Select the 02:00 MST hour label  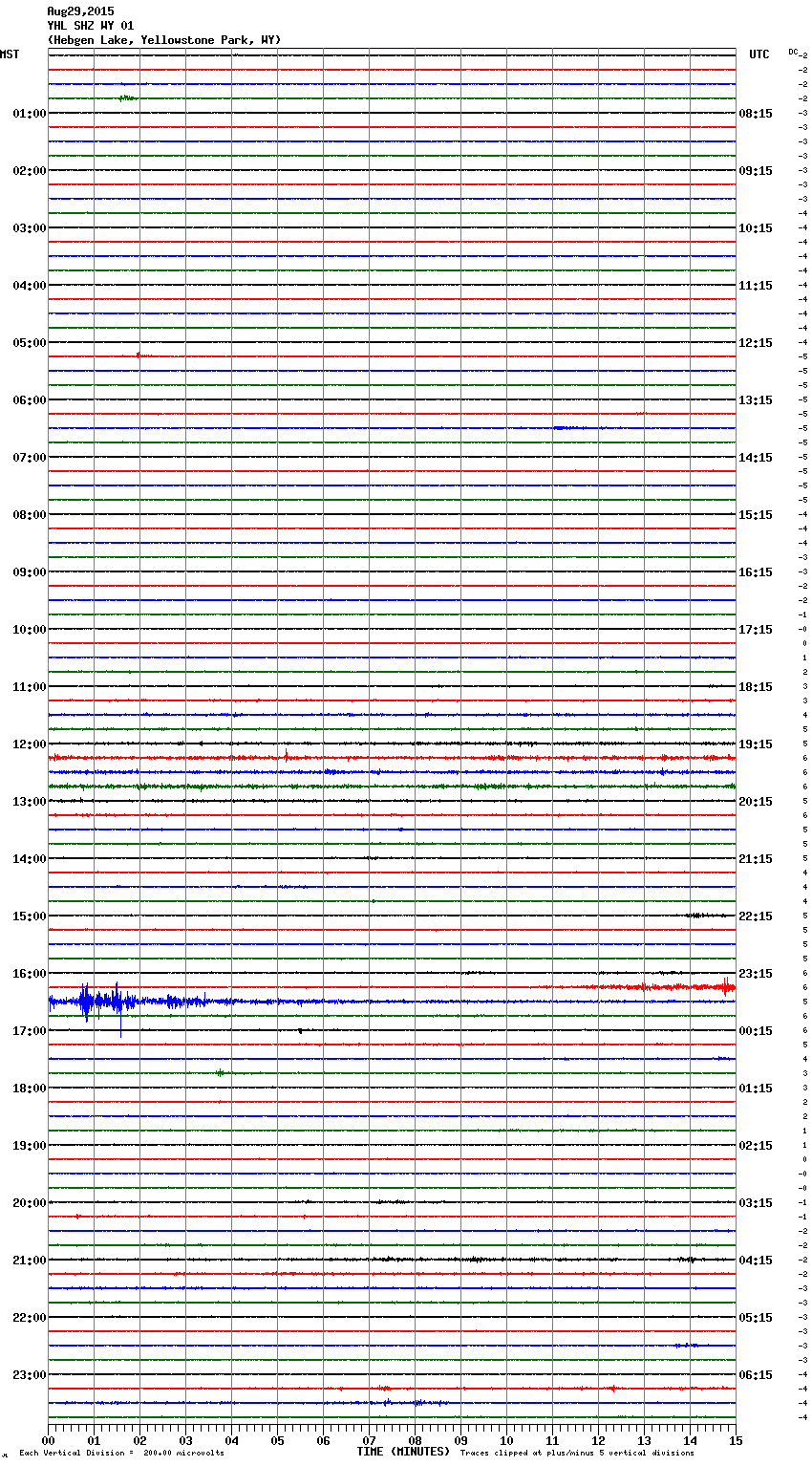click(x=30, y=171)
